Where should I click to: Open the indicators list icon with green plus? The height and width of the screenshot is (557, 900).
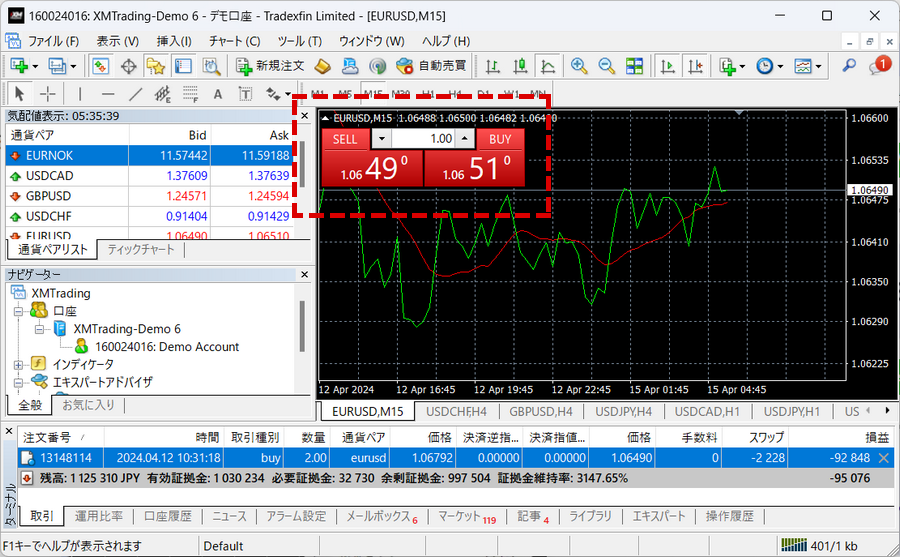pyautogui.click(x=727, y=66)
